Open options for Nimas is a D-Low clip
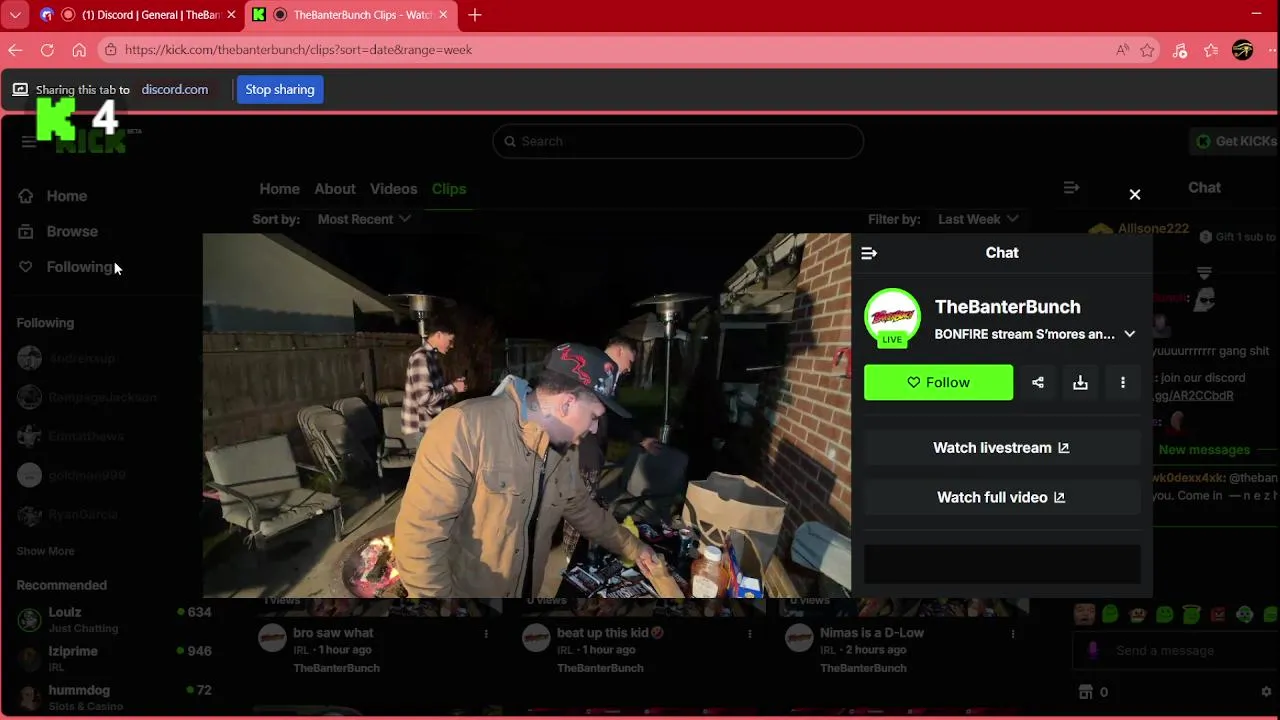Image resolution: width=1280 pixels, height=720 pixels. (1013, 634)
